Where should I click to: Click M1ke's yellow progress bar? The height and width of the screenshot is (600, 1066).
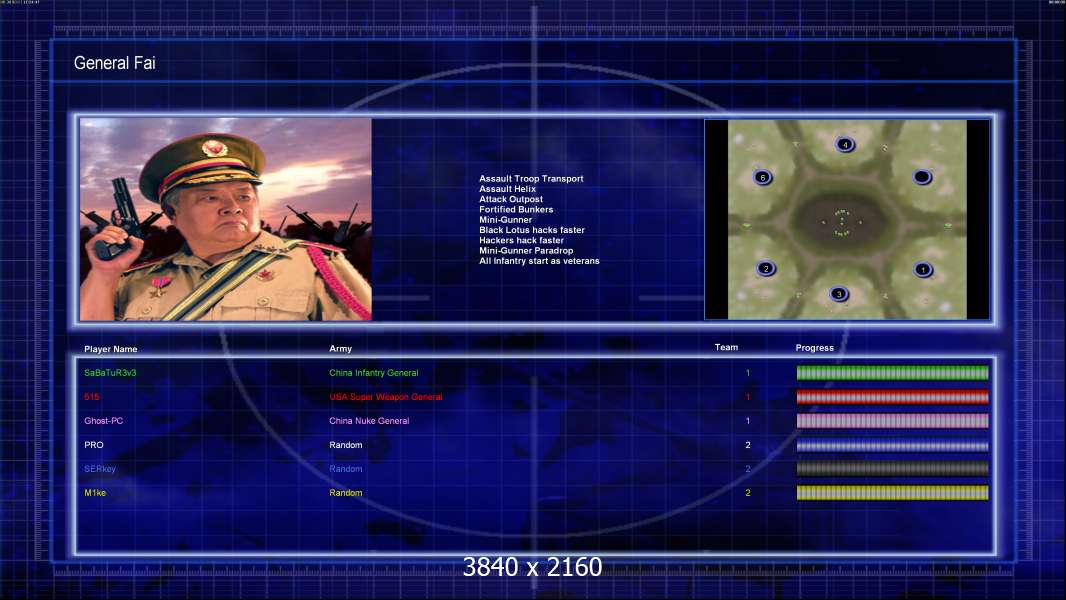tap(892, 493)
